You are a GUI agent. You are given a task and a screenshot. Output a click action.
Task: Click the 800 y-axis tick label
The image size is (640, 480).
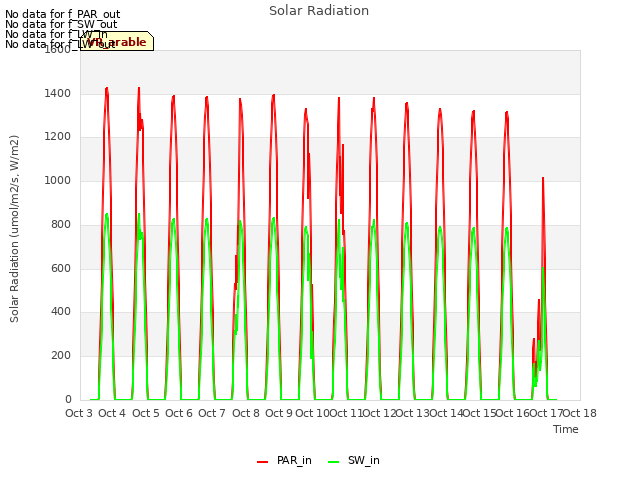pyautogui.click(x=61, y=224)
